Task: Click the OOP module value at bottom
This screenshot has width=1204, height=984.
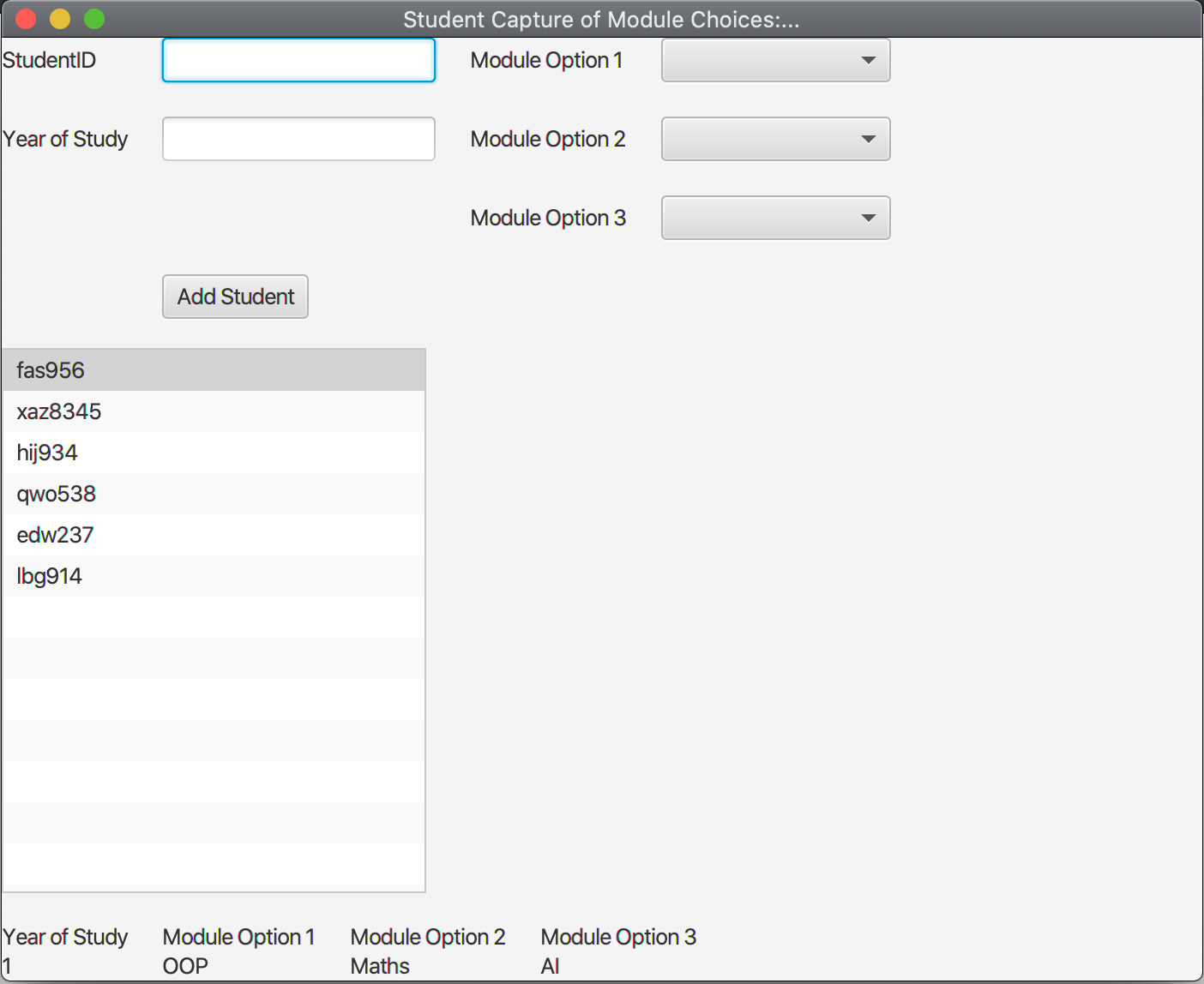Action: (185, 966)
